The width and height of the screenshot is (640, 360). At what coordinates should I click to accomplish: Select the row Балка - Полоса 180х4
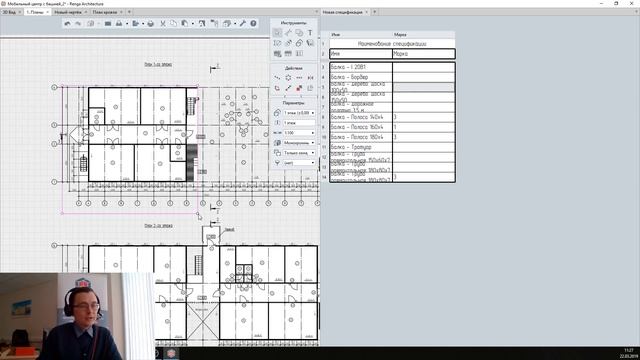pyautogui.click(x=392, y=137)
